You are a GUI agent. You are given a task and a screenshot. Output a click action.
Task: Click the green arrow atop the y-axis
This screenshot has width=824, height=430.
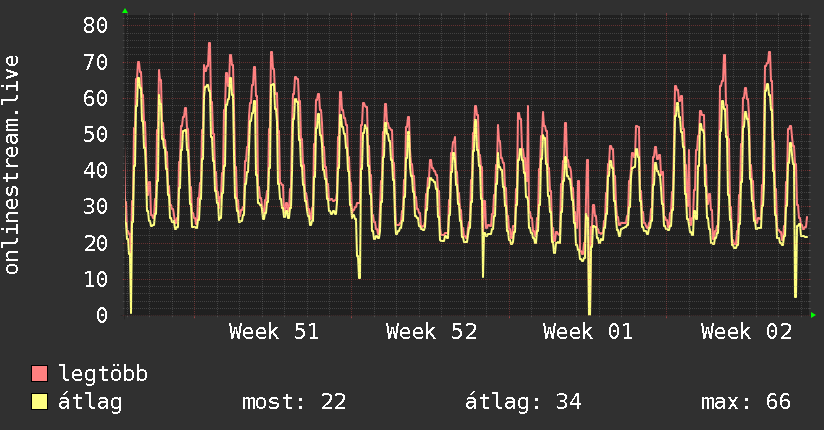pyautogui.click(x=125, y=11)
